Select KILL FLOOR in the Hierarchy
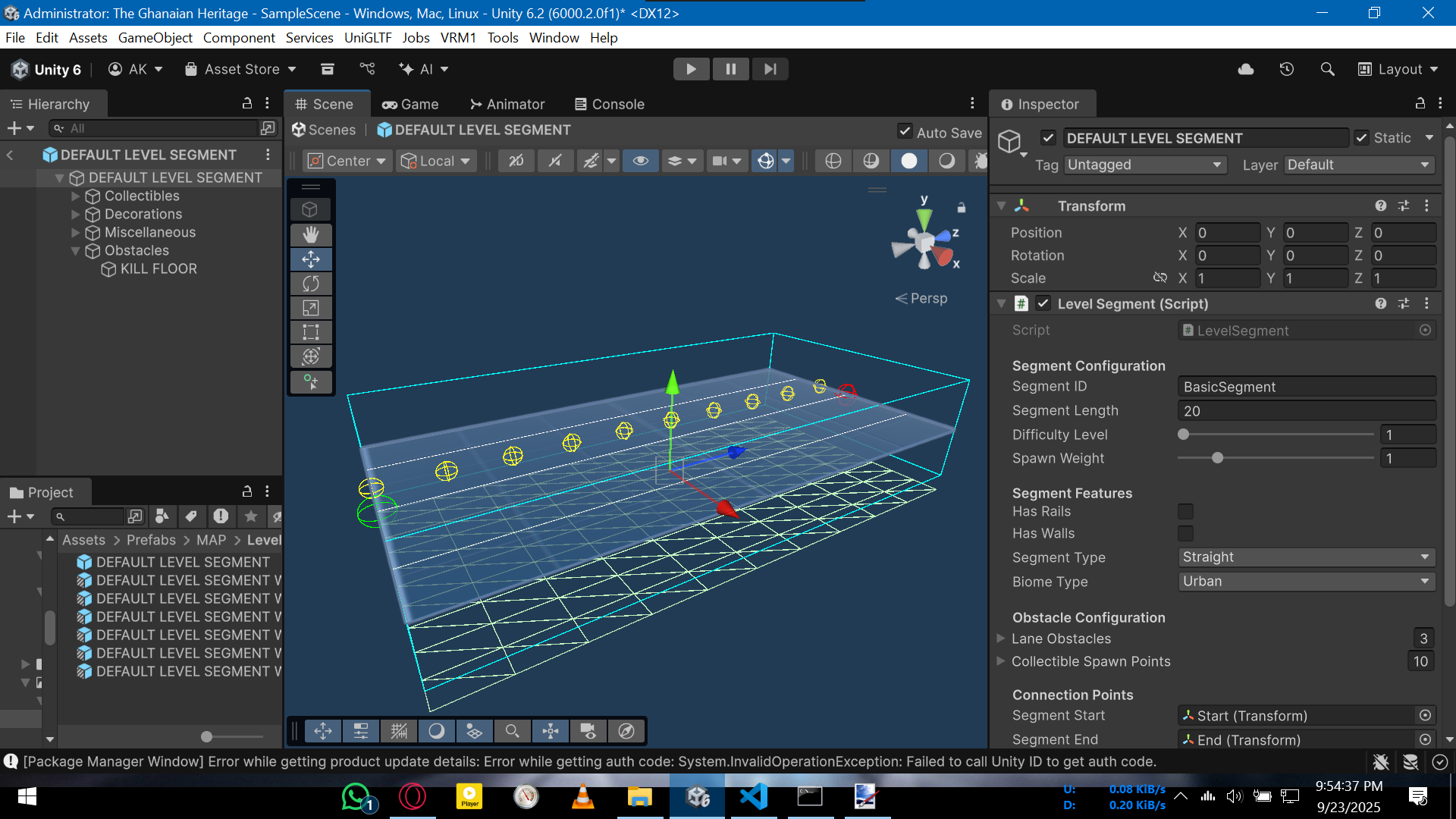Viewport: 1456px width, 819px height. (x=157, y=268)
